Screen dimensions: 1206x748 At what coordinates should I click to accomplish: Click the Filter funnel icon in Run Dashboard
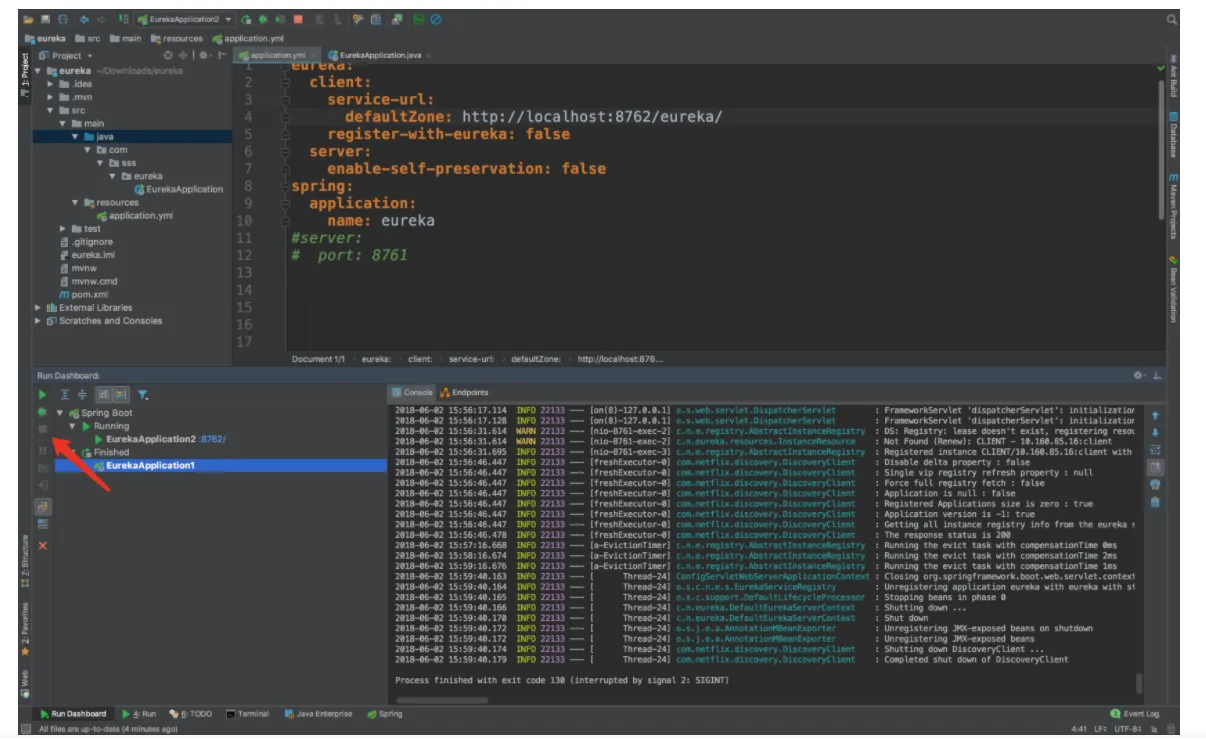point(143,395)
